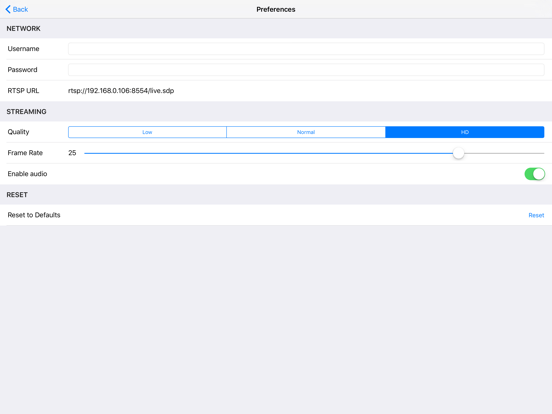Click the Password label
Viewport: 552px width, 414px height.
click(x=22, y=70)
